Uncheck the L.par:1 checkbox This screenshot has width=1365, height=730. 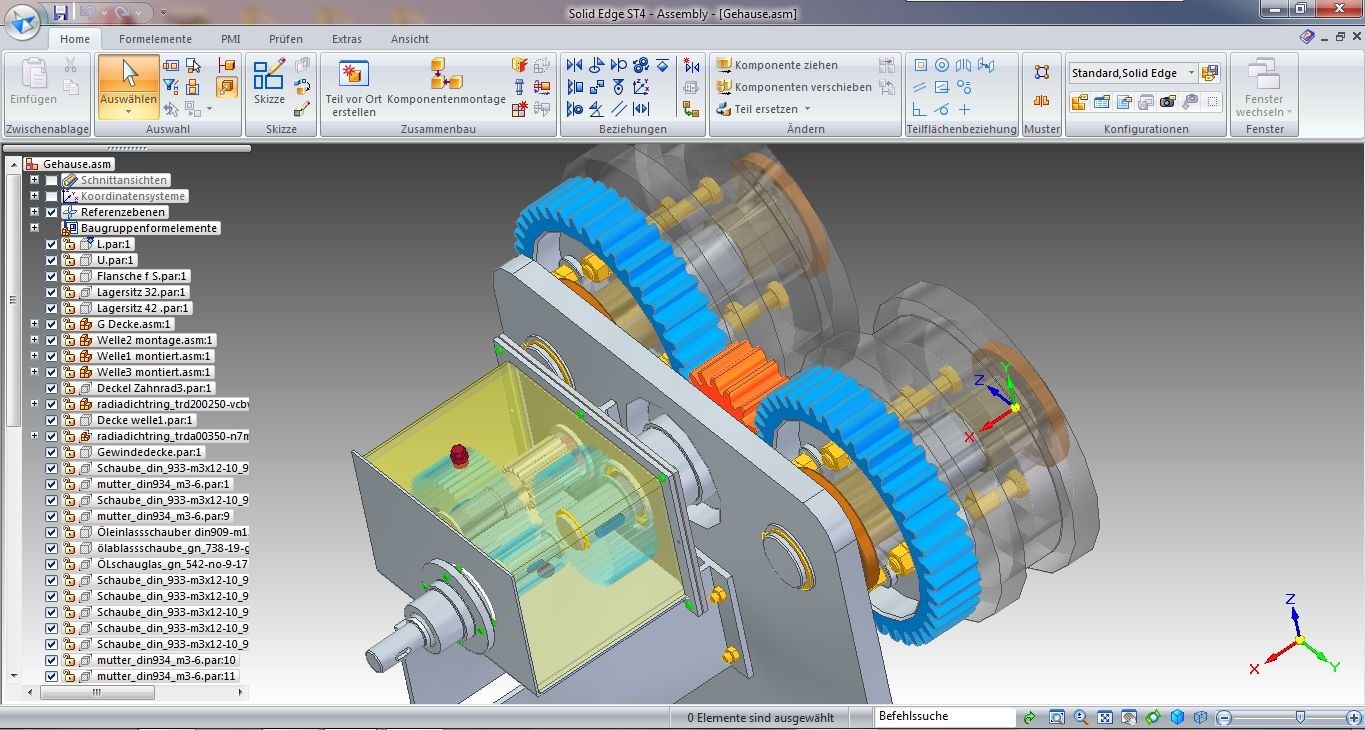click(52, 244)
